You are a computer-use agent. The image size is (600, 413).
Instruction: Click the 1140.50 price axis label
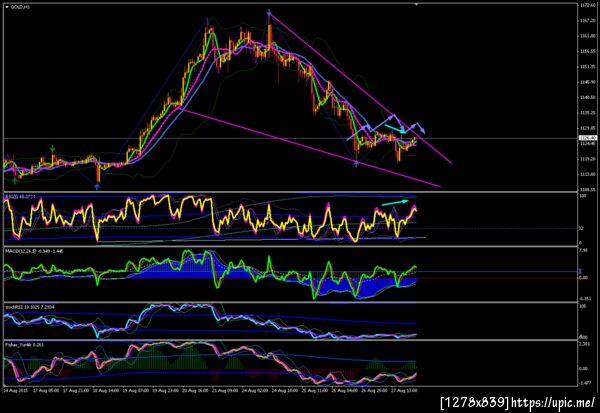click(587, 97)
